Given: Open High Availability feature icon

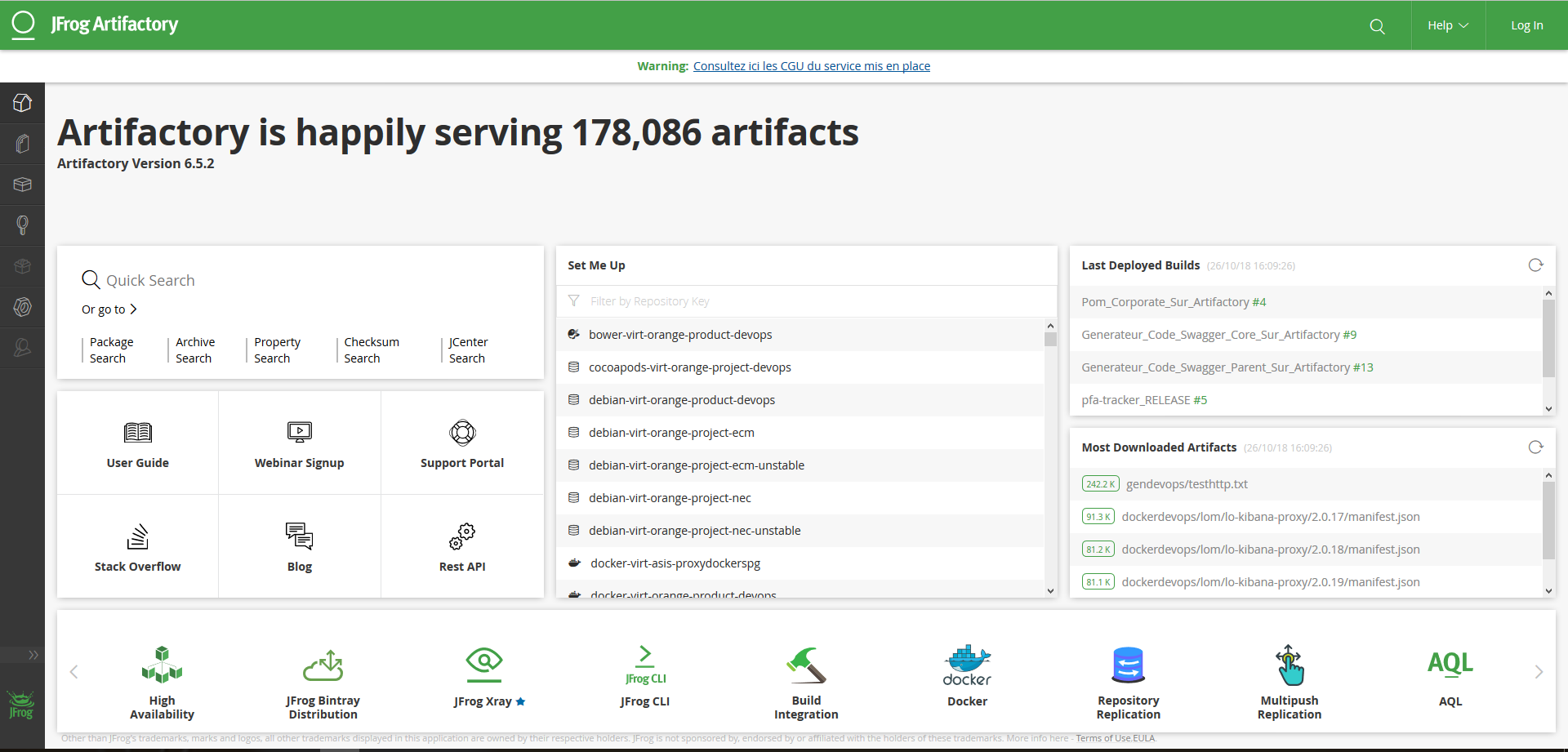Looking at the screenshot, I should [x=162, y=664].
